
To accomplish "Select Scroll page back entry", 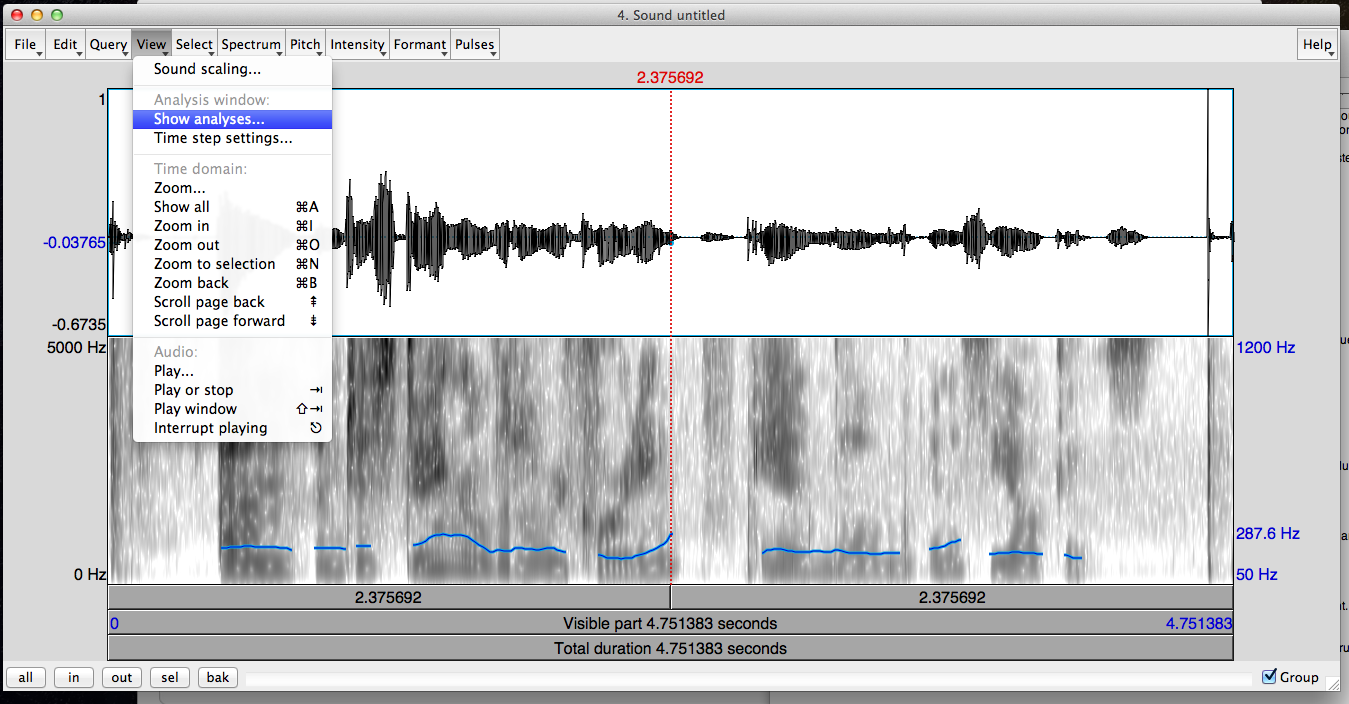I will click(x=232, y=302).
